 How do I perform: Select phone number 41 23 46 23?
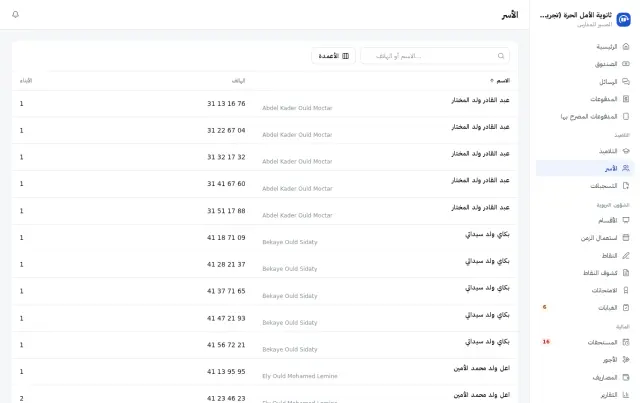click(226, 399)
